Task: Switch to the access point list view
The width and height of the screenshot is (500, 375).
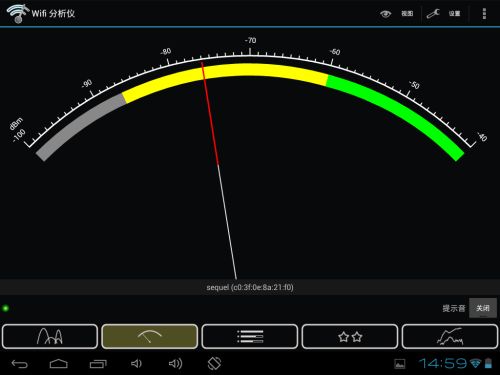Action: coord(250,336)
